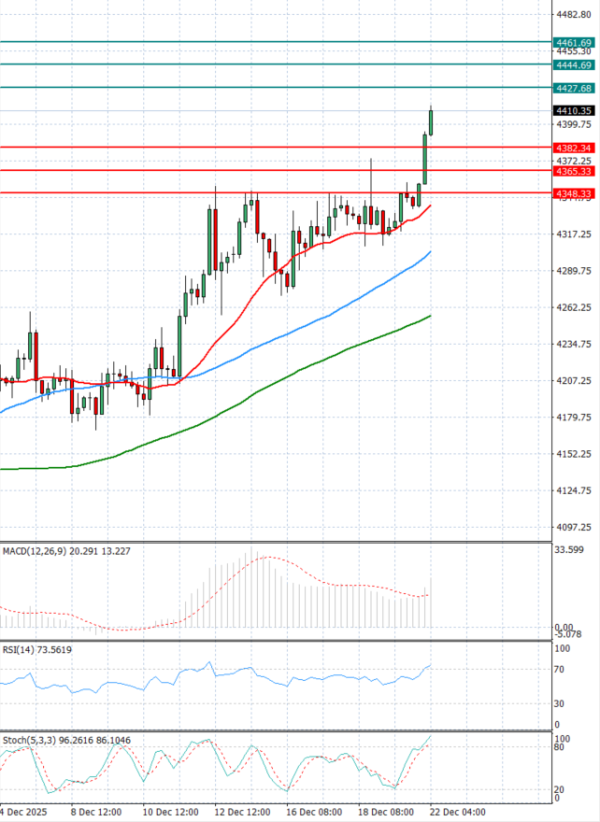The image size is (600, 822).
Task: Click the 8 Dec 12:00 time axis label
Action: coord(96,811)
